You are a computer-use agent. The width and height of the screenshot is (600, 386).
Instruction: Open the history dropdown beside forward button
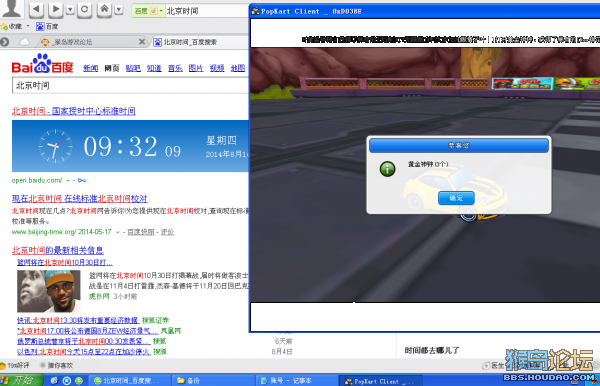pyautogui.click(x=70, y=10)
